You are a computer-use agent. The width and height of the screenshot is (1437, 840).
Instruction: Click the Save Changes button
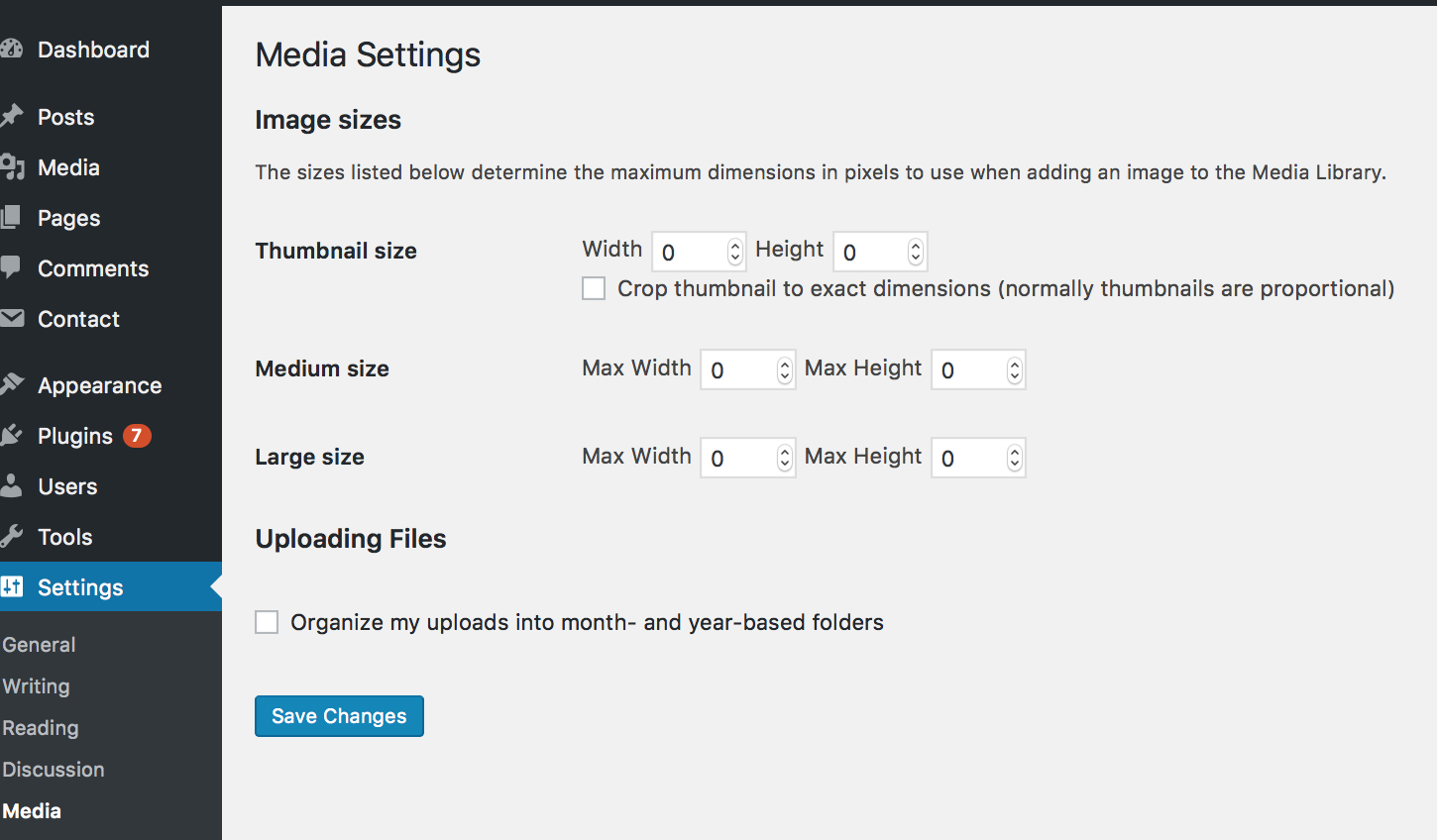(x=339, y=716)
